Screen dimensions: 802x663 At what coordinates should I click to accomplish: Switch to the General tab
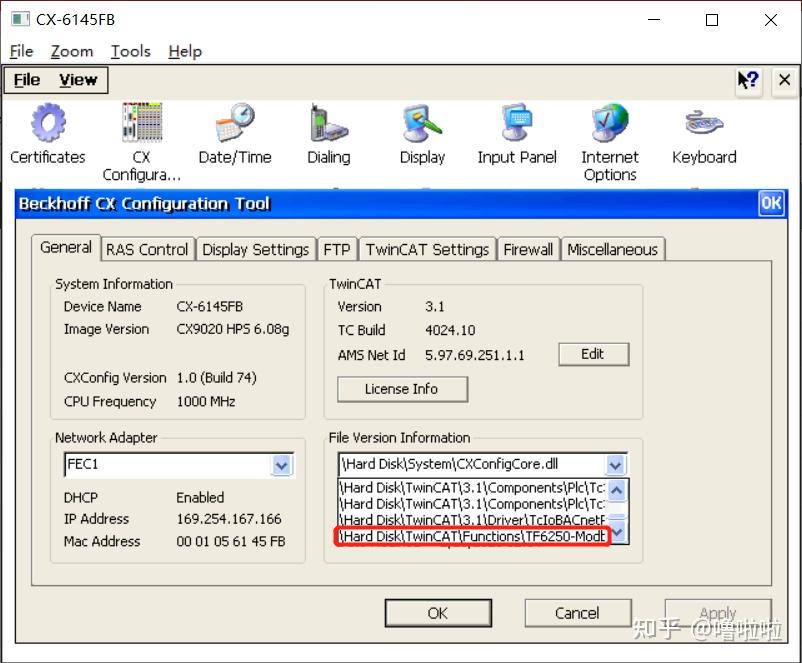point(65,248)
